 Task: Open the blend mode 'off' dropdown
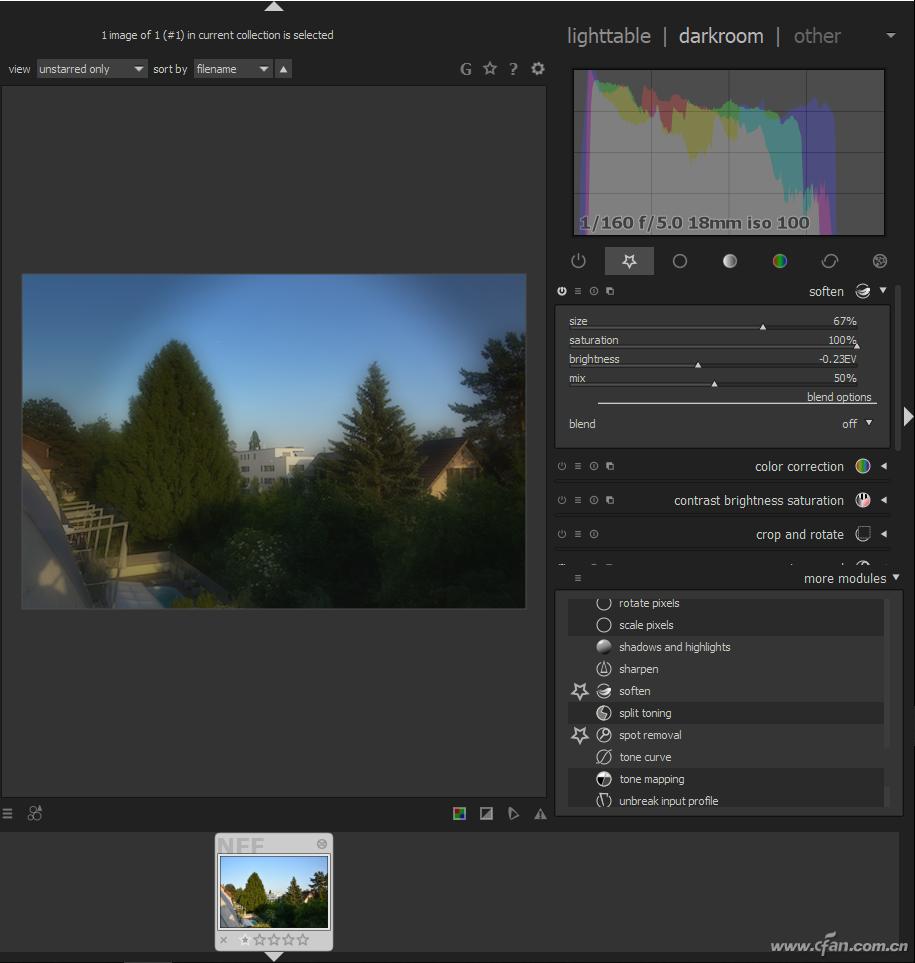857,424
